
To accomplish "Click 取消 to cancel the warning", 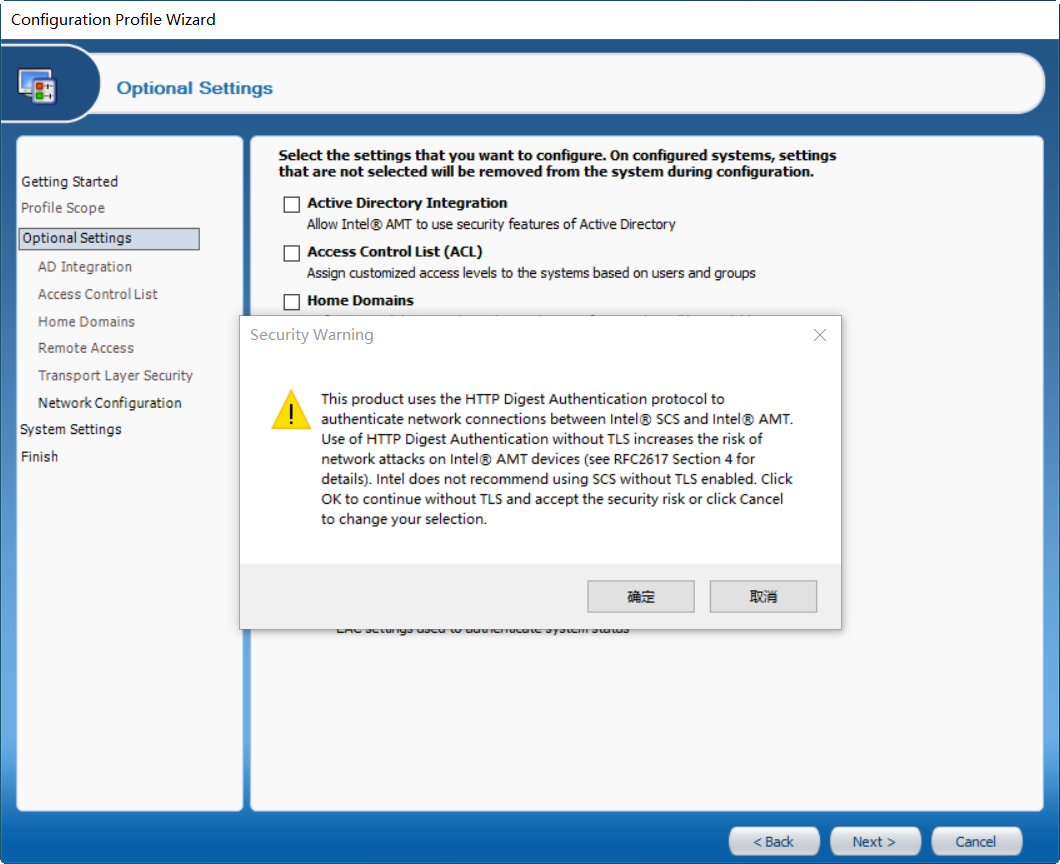I will (x=763, y=596).
